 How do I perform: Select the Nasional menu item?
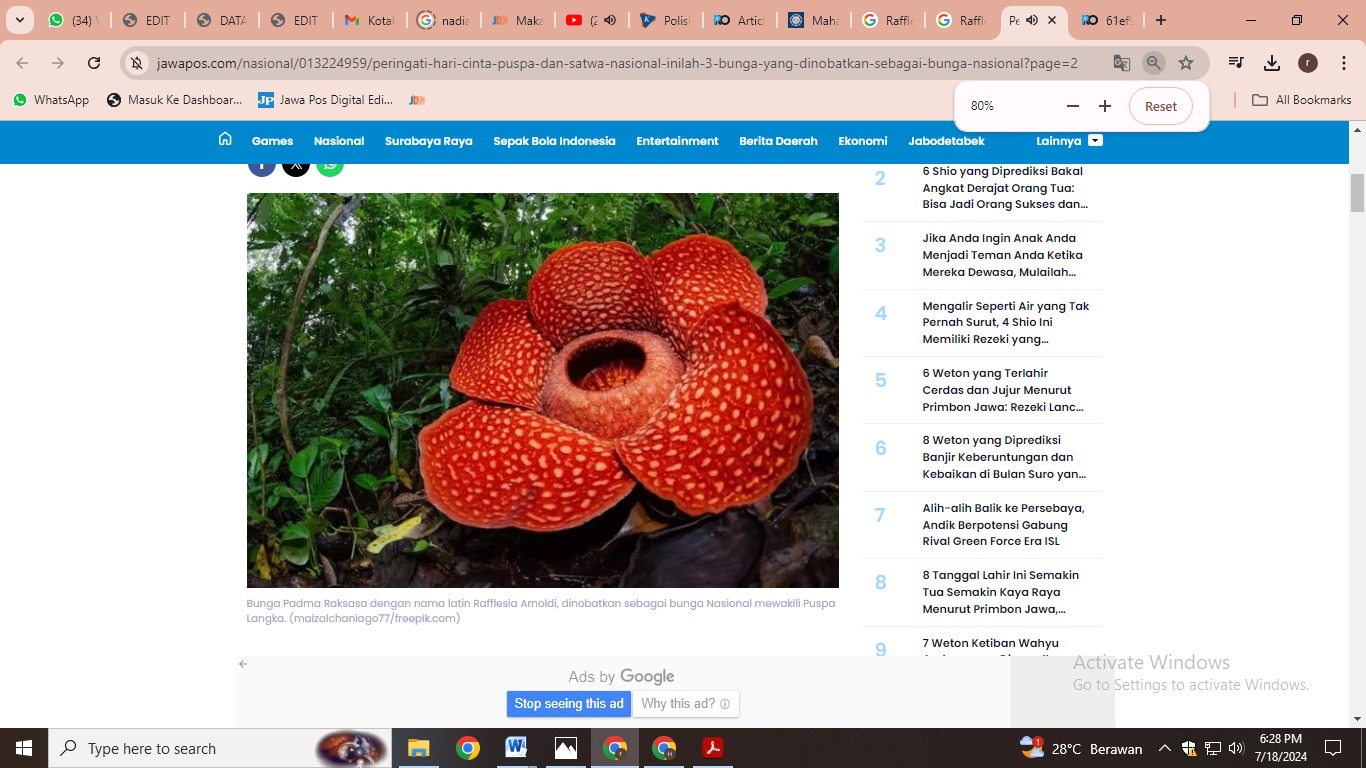(338, 140)
